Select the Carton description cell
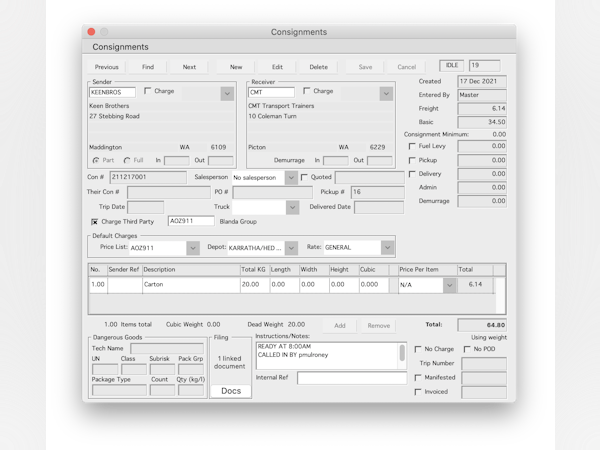Screen dimensions: 600x450 click(x=191, y=284)
